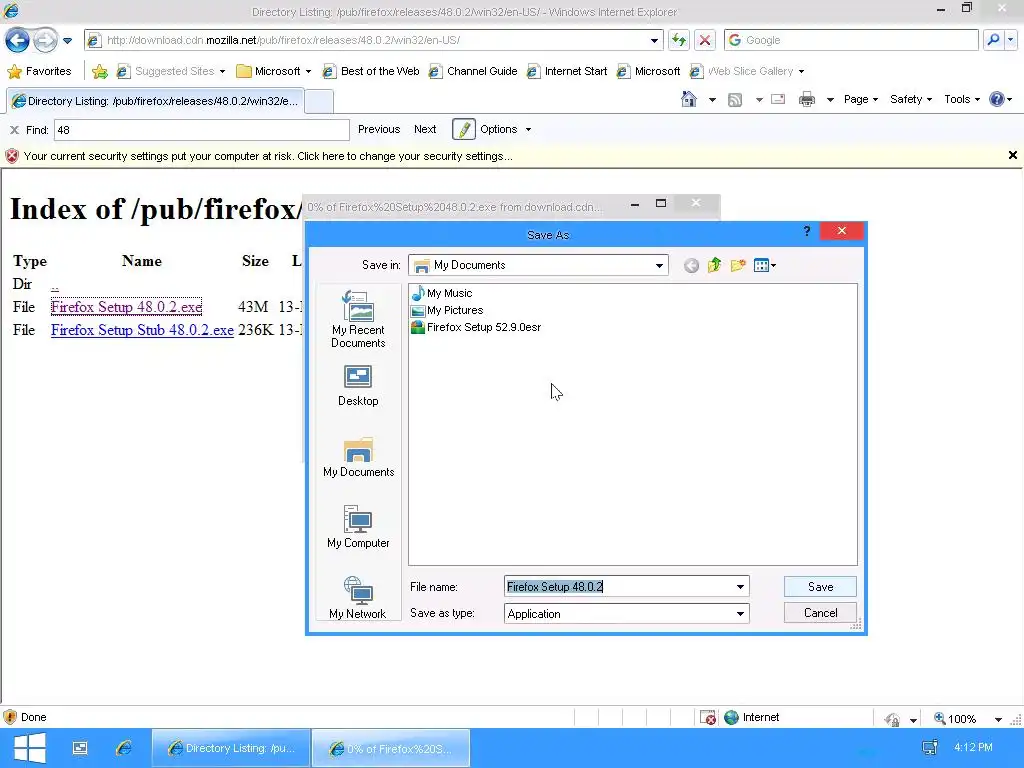The image size is (1024, 768).
Task: Select the Directory Listing tab
Action: [155, 101]
